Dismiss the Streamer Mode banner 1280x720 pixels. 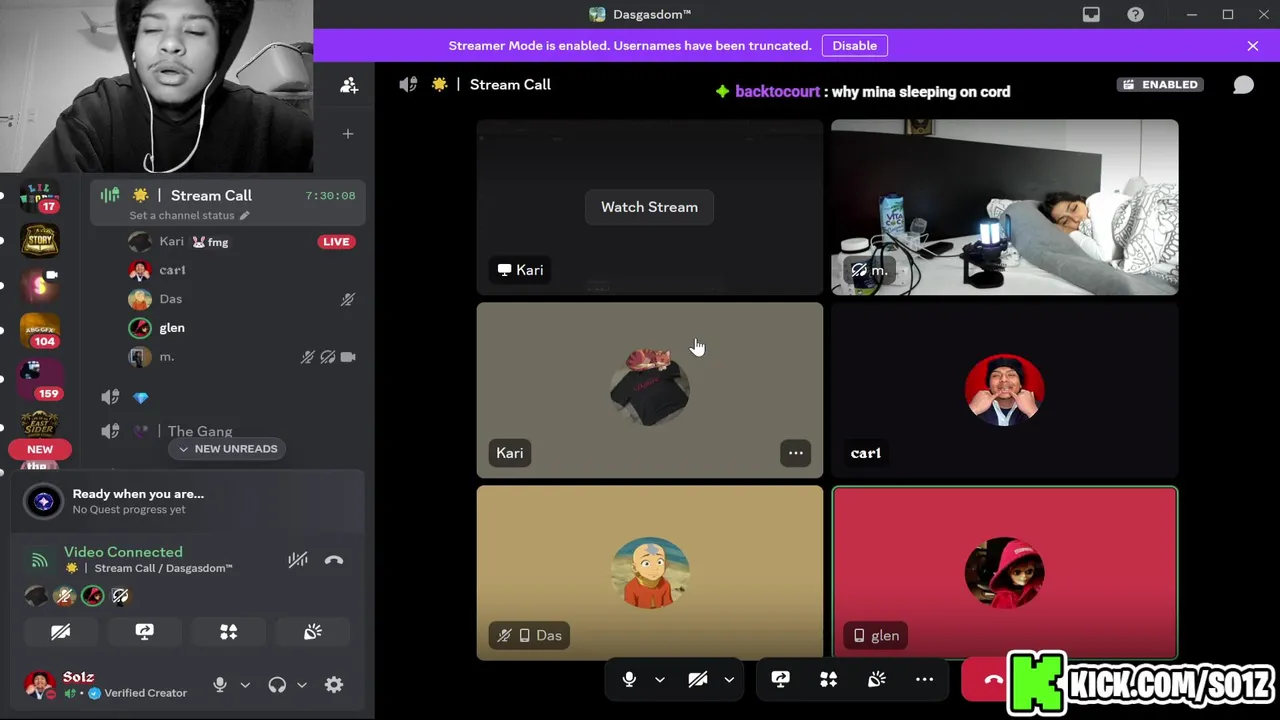(1253, 46)
